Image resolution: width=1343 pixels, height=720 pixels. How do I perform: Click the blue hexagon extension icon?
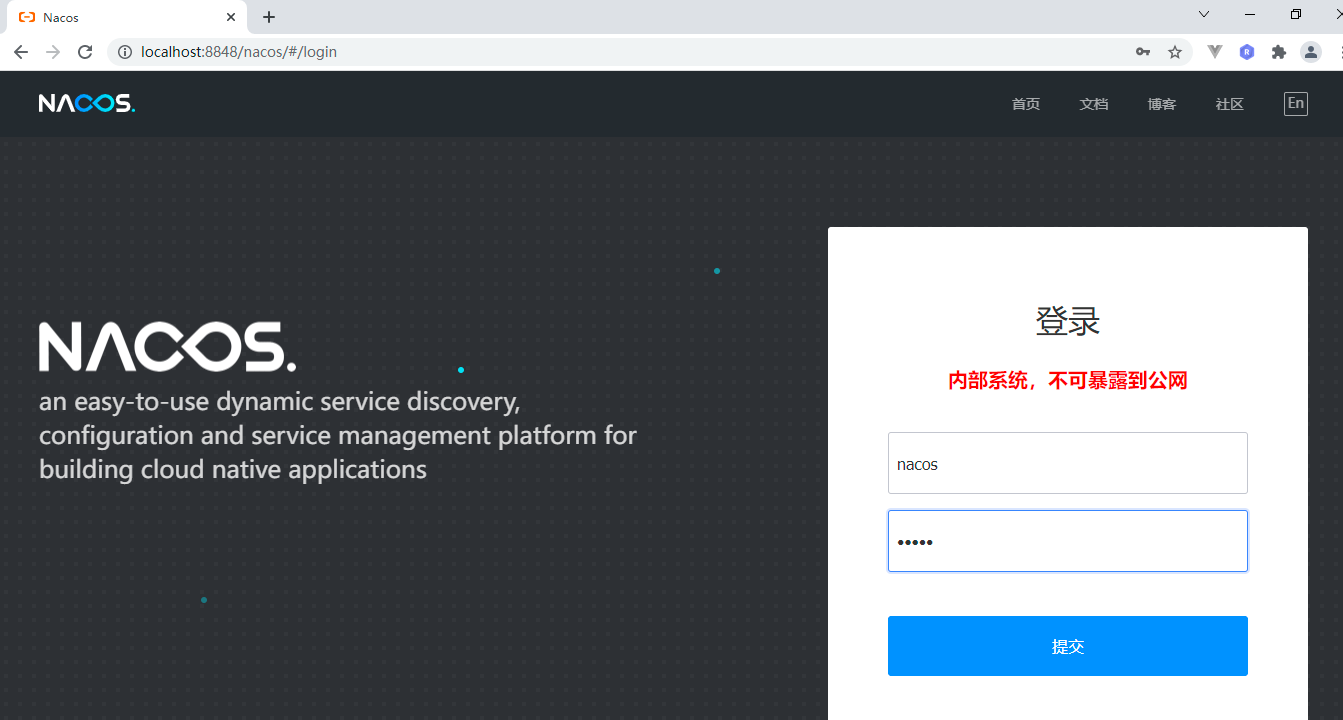coord(1247,52)
